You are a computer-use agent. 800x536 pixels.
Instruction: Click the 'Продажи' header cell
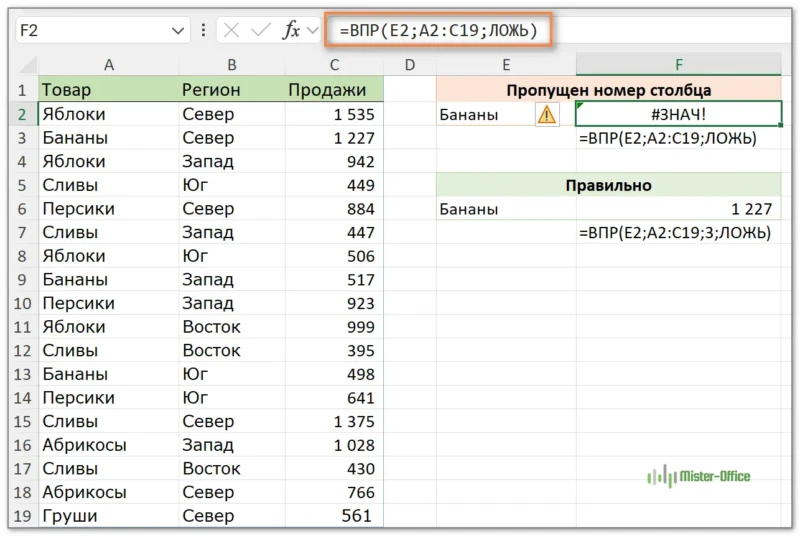(333, 90)
